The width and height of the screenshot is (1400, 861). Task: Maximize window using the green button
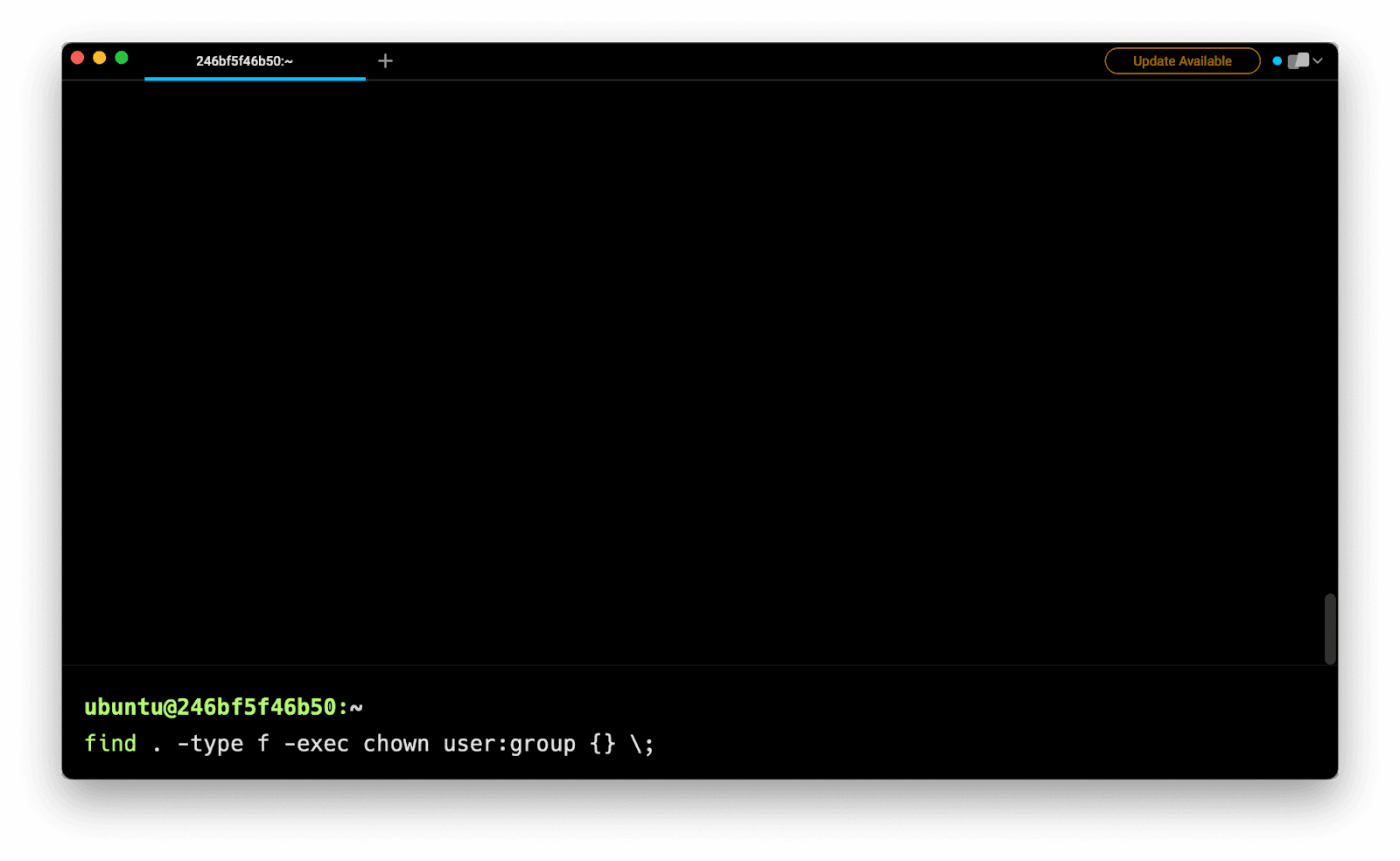click(122, 58)
